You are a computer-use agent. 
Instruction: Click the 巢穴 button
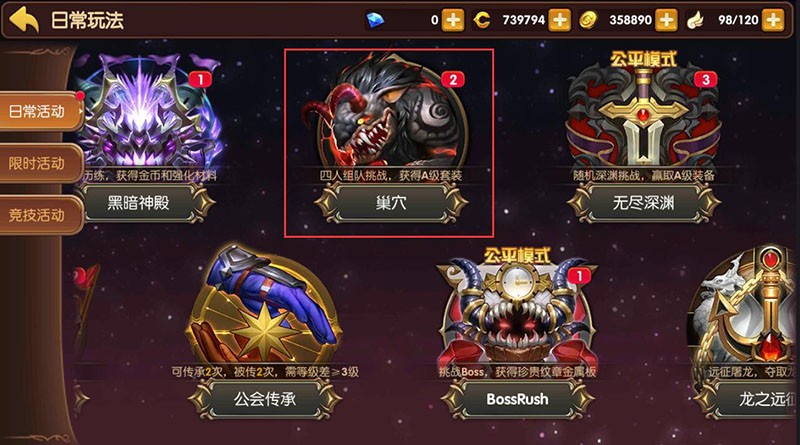pyautogui.click(x=391, y=203)
